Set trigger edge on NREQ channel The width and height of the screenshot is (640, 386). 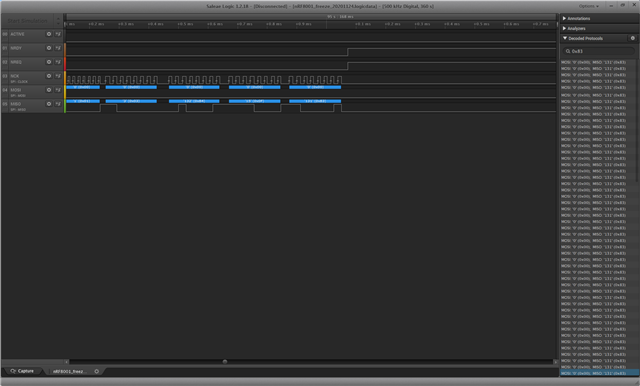(58, 62)
